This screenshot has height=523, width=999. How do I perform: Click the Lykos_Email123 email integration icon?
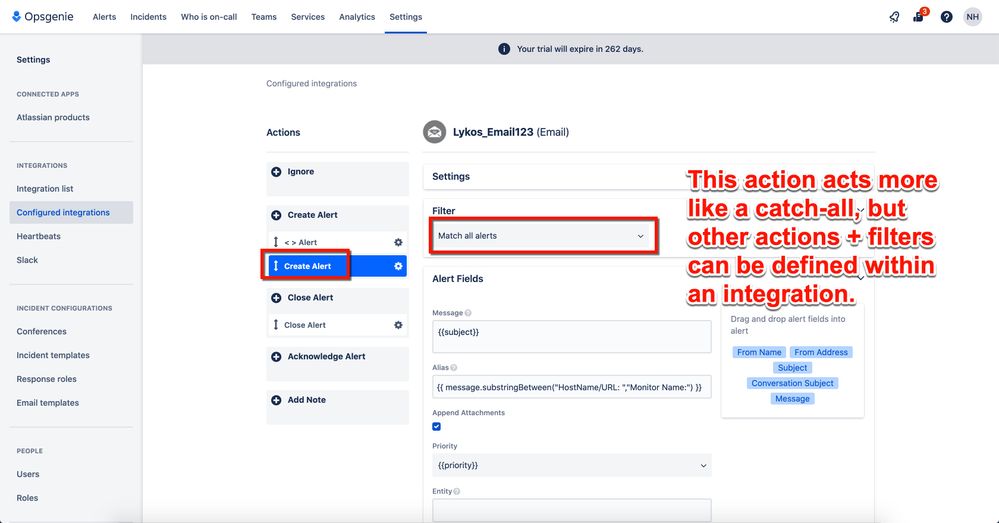pos(435,133)
